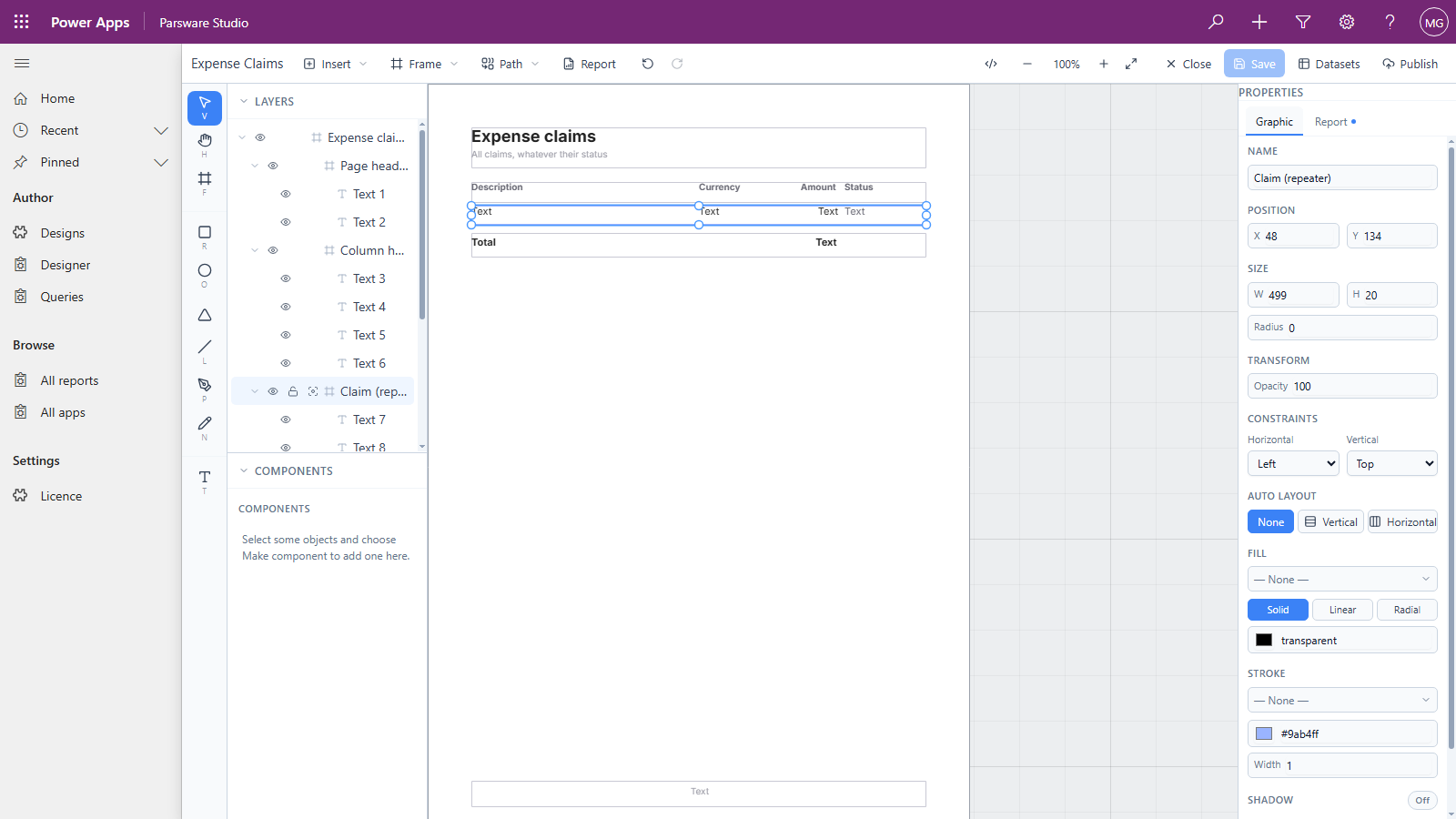The height and width of the screenshot is (819, 1456).
Task: Open search in the top bar
Action: pos(1216,22)
